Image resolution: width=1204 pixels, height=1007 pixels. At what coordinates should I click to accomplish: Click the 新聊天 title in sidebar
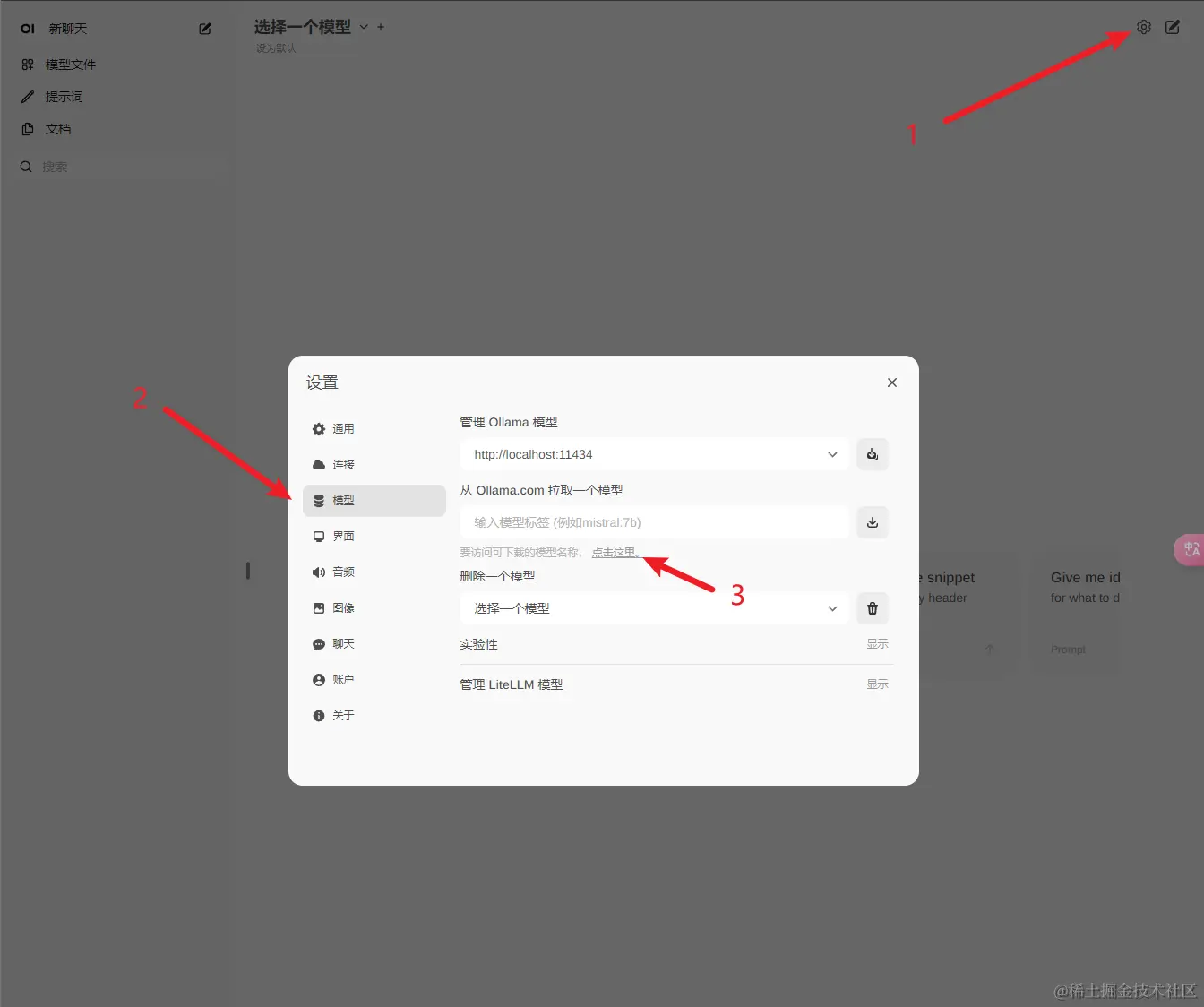click(x=68, y=29)
